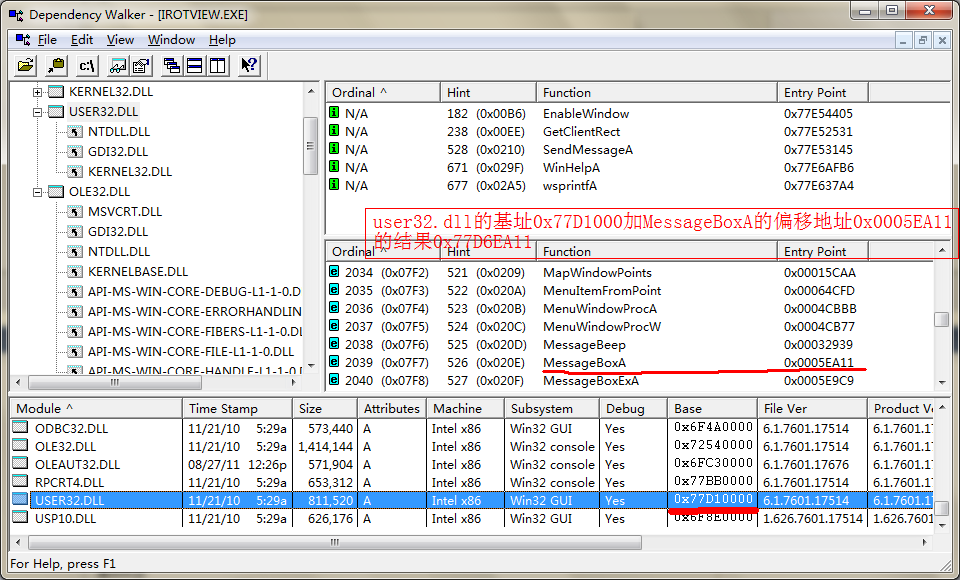
Task: Expand the KERNEL32.DLL tree node
Action: coord(37,92)
